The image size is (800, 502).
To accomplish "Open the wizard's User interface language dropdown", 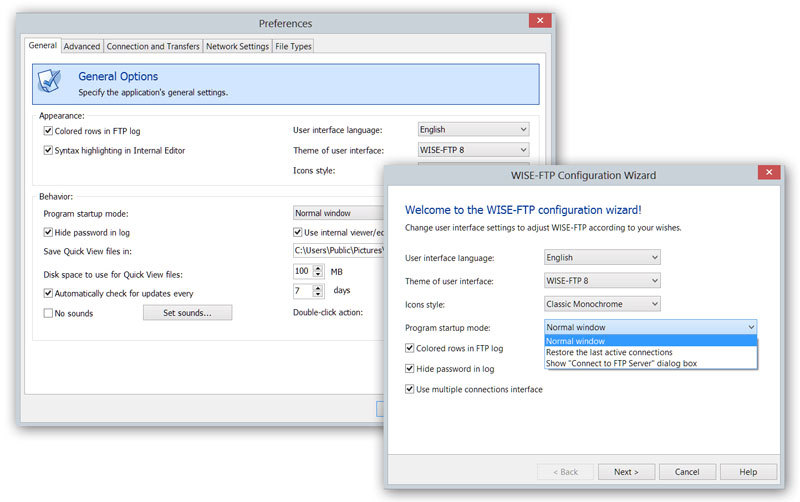I will point(602,257).
